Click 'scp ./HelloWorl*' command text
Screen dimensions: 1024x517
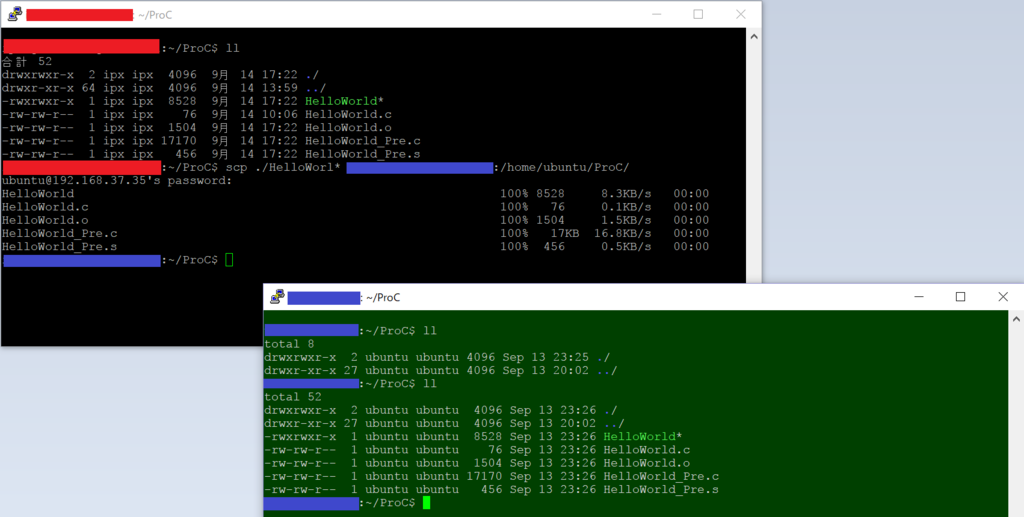283,168
